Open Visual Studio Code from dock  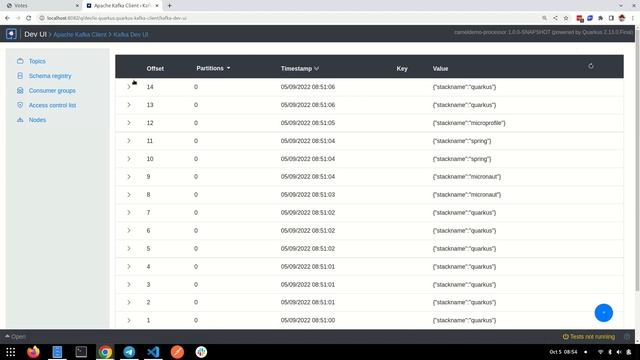pyautogui.click(x=153, y=352)
